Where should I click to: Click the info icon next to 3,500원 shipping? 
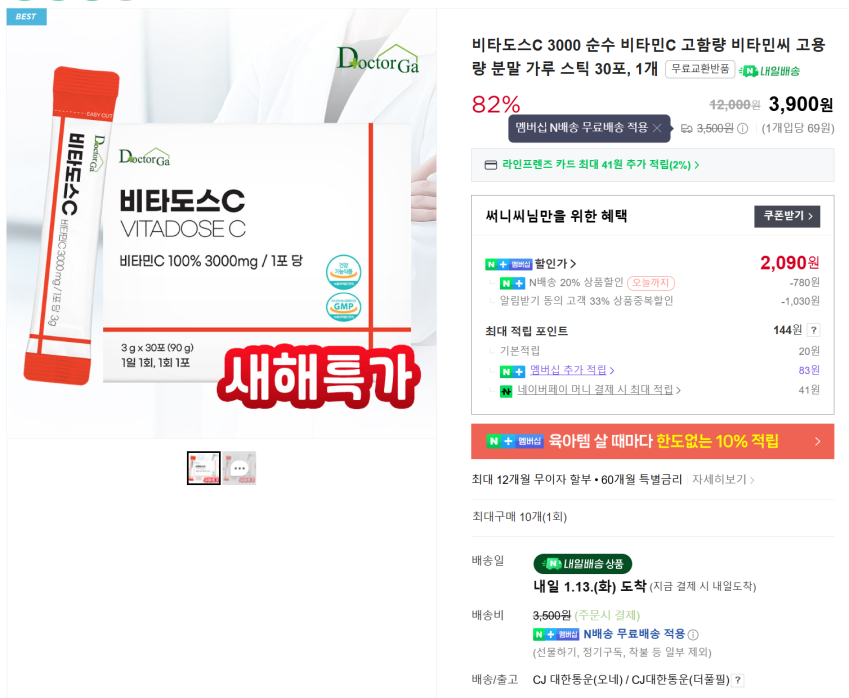pyautogui.click(x=743, y=128)
